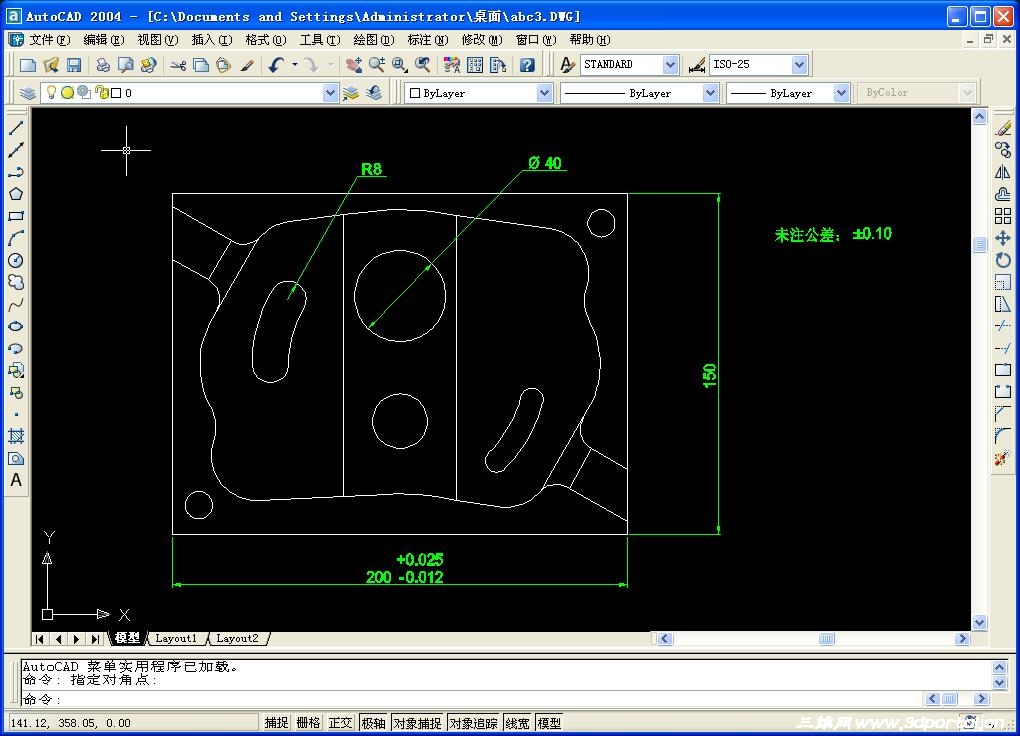Expand the ByLayer color dropdown
Screen dimensions: 1020x736
(544, 93)
